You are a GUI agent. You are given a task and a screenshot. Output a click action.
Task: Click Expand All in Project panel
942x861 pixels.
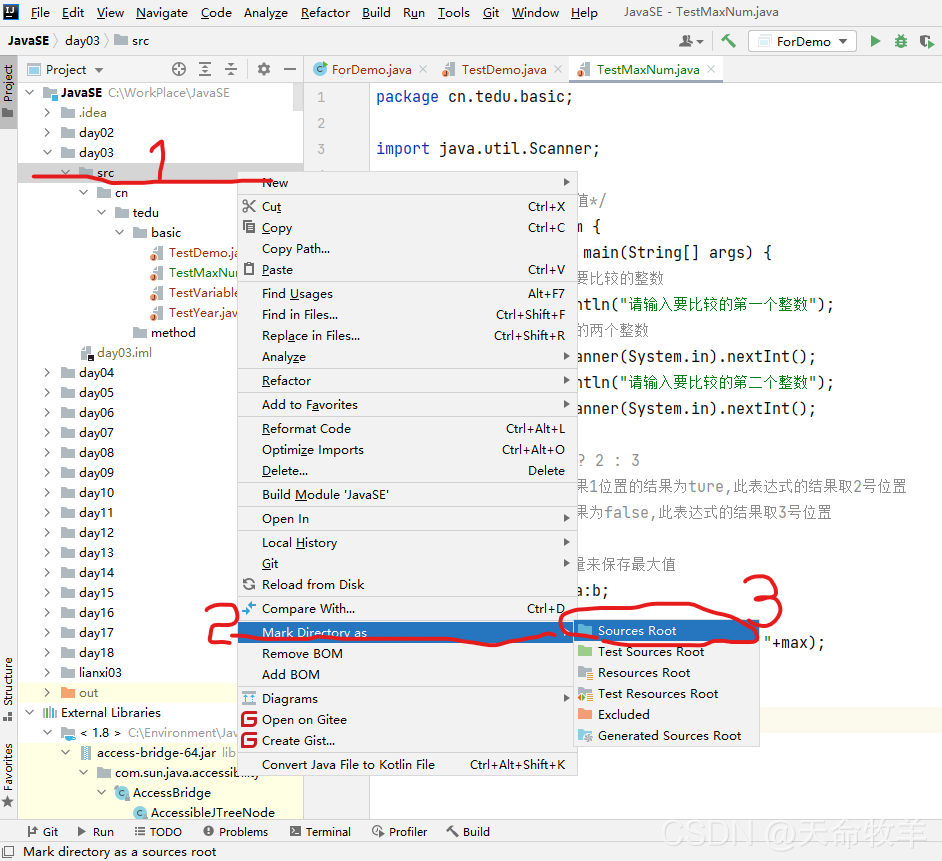pyautogui.click(x=205, y=69)
